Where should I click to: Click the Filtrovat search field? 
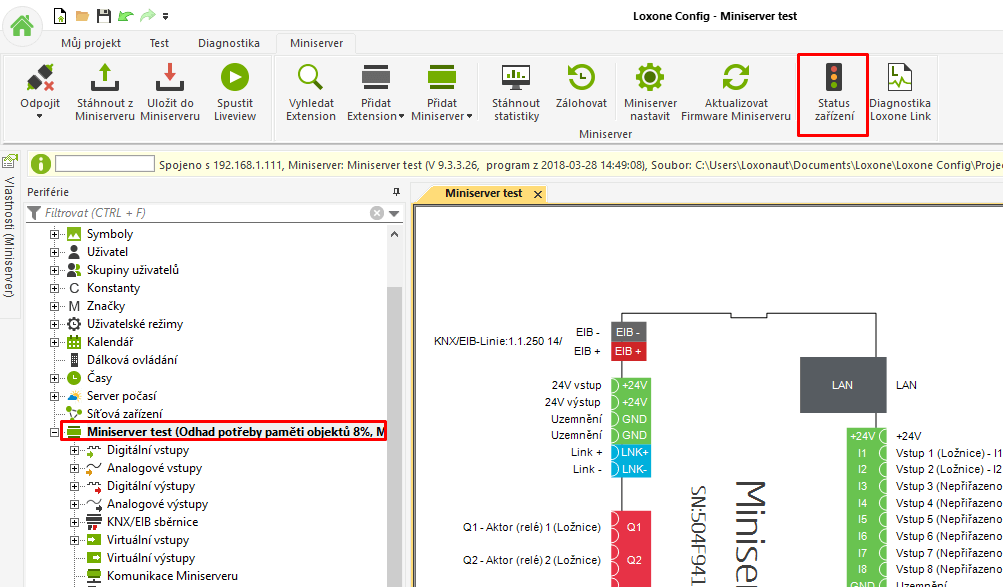200,213
